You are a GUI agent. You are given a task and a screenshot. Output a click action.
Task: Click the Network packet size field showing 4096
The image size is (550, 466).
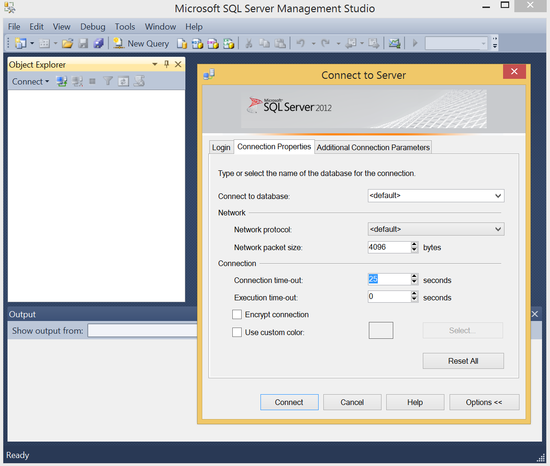(x=389, y=247)
